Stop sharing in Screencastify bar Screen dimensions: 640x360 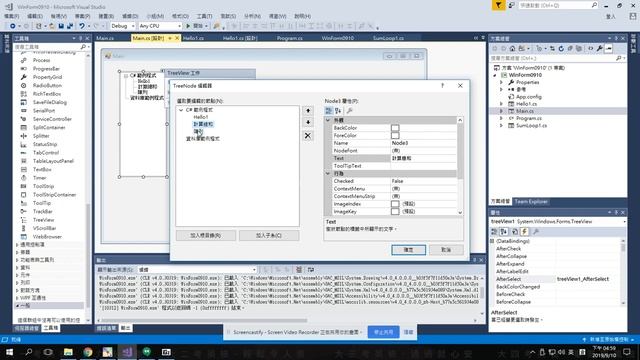(383, 332)
